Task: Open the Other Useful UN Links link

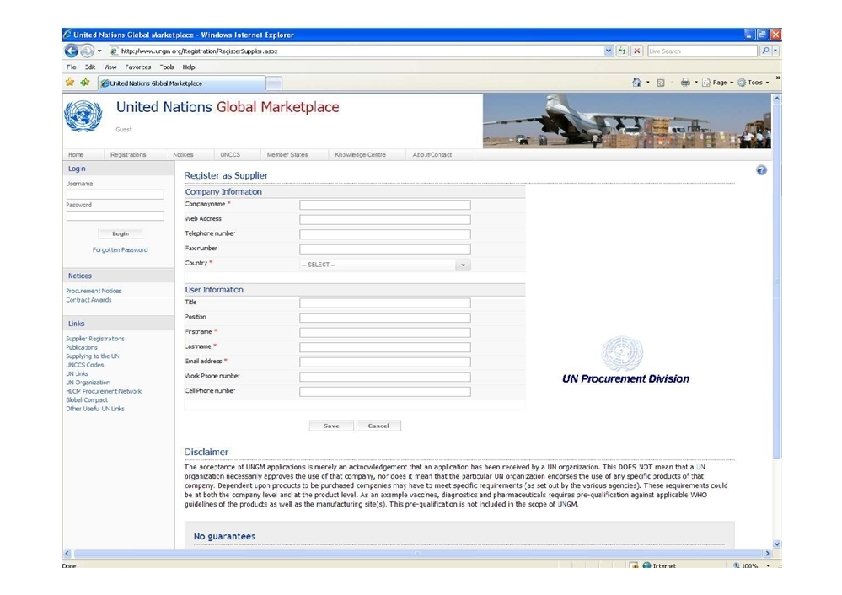Action: tap(95, 409)
